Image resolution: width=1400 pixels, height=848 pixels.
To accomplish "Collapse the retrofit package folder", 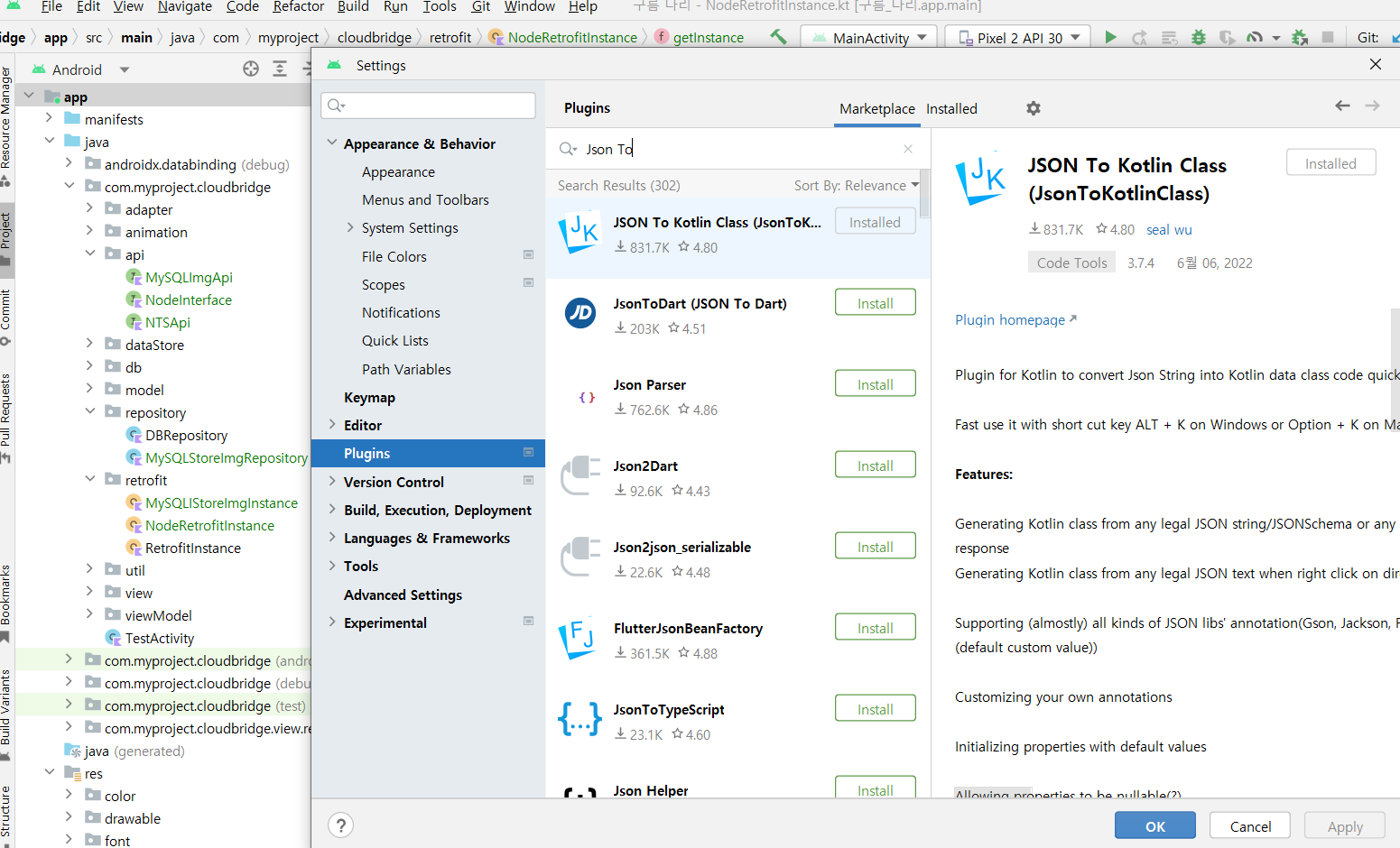I will [x=89, y=479].
